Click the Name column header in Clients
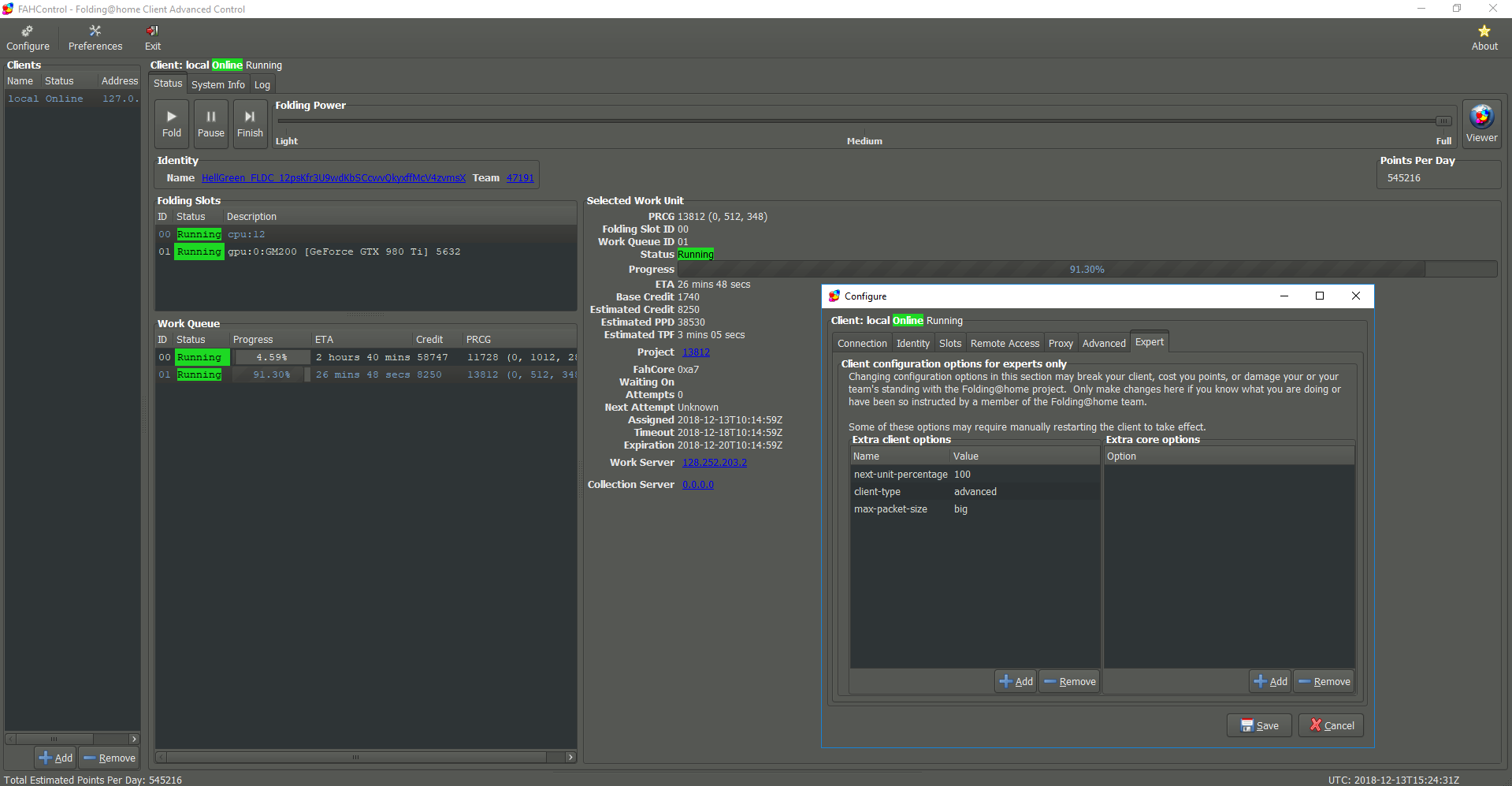The width and height of the screenshot is (1512, 786). pos(22,81)
